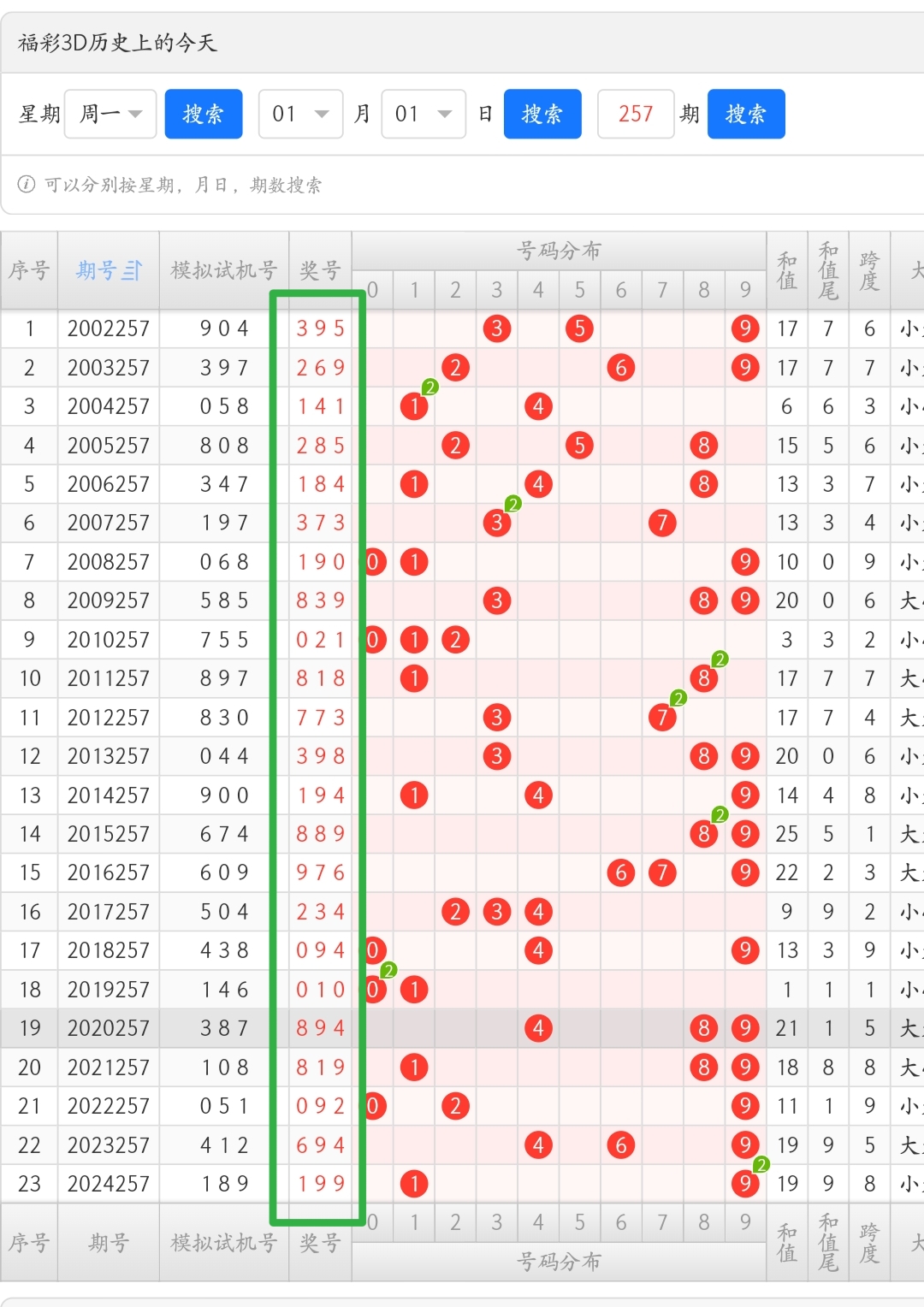This screenshot has height=1307, width=924.
Task: Select period number 2024257
Action: pos(109,1184)
